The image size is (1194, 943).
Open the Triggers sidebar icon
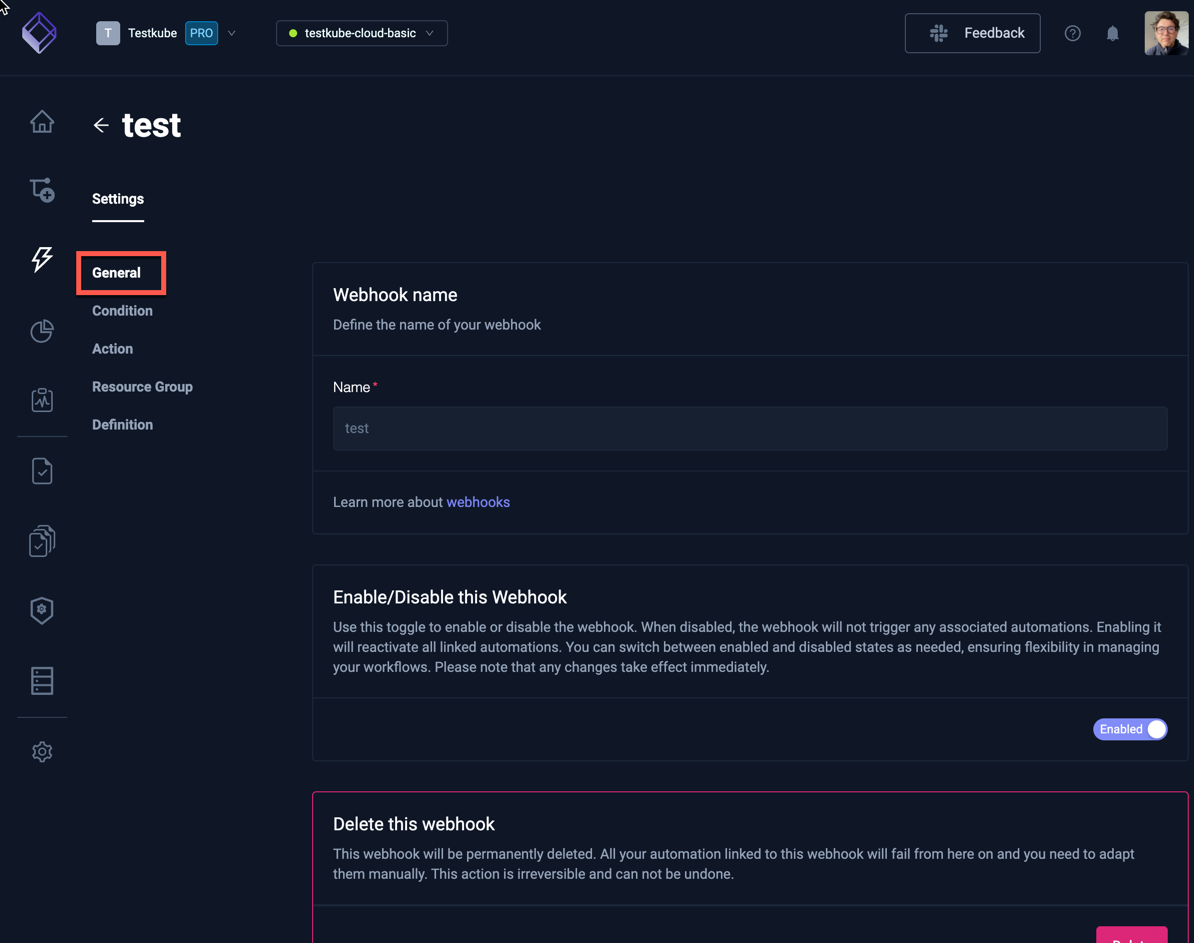tap(42, 190)
